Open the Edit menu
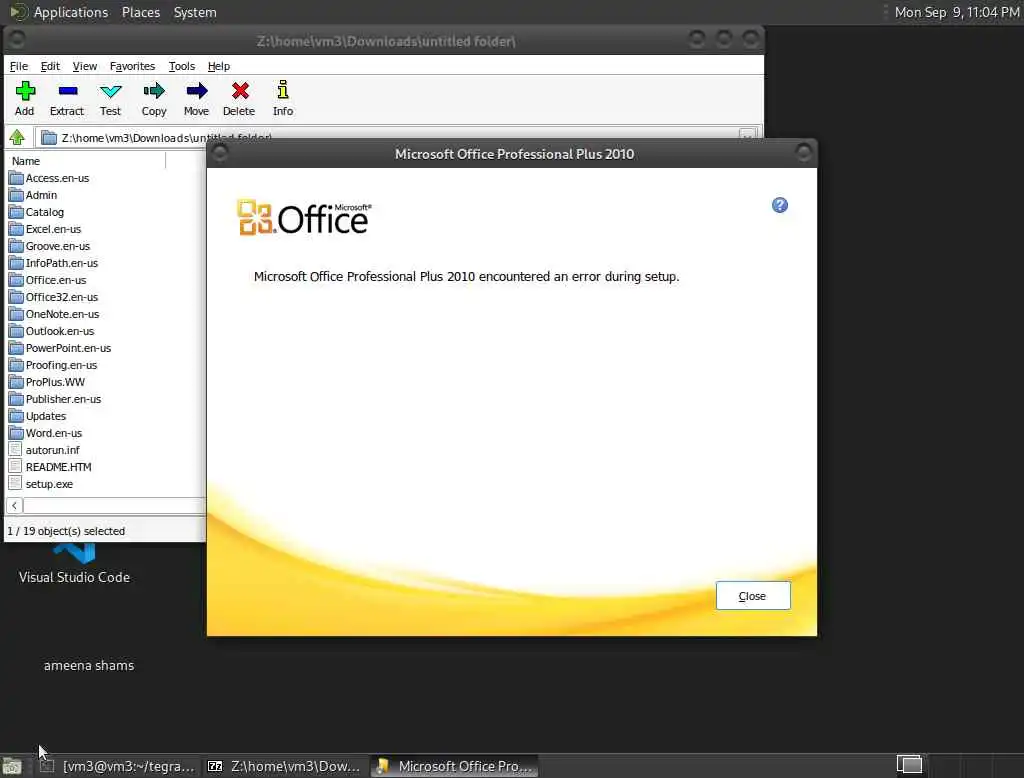 click(x=50, y=66)
